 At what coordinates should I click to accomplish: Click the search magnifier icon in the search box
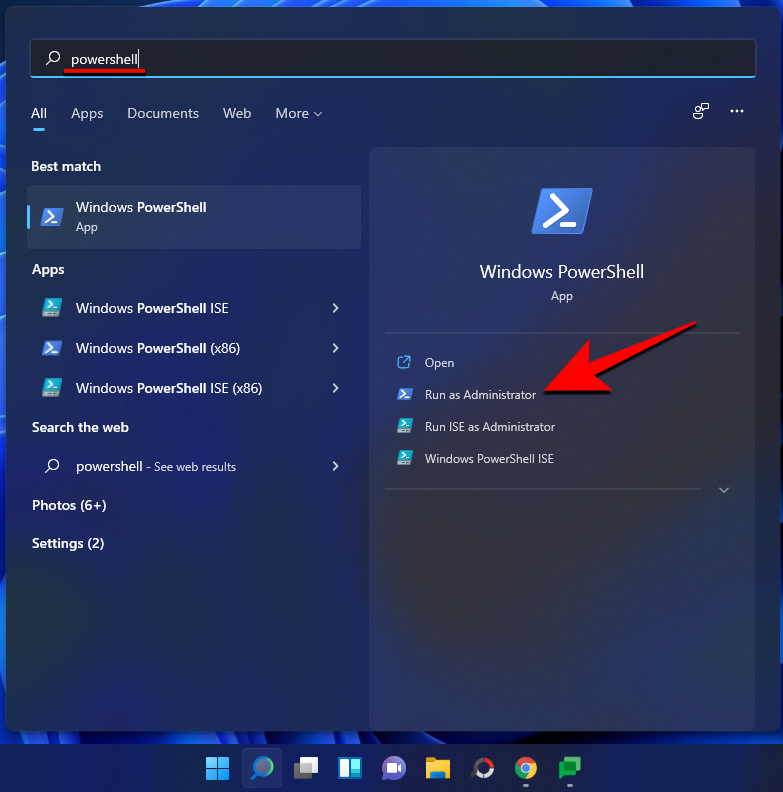pos(53,58)
